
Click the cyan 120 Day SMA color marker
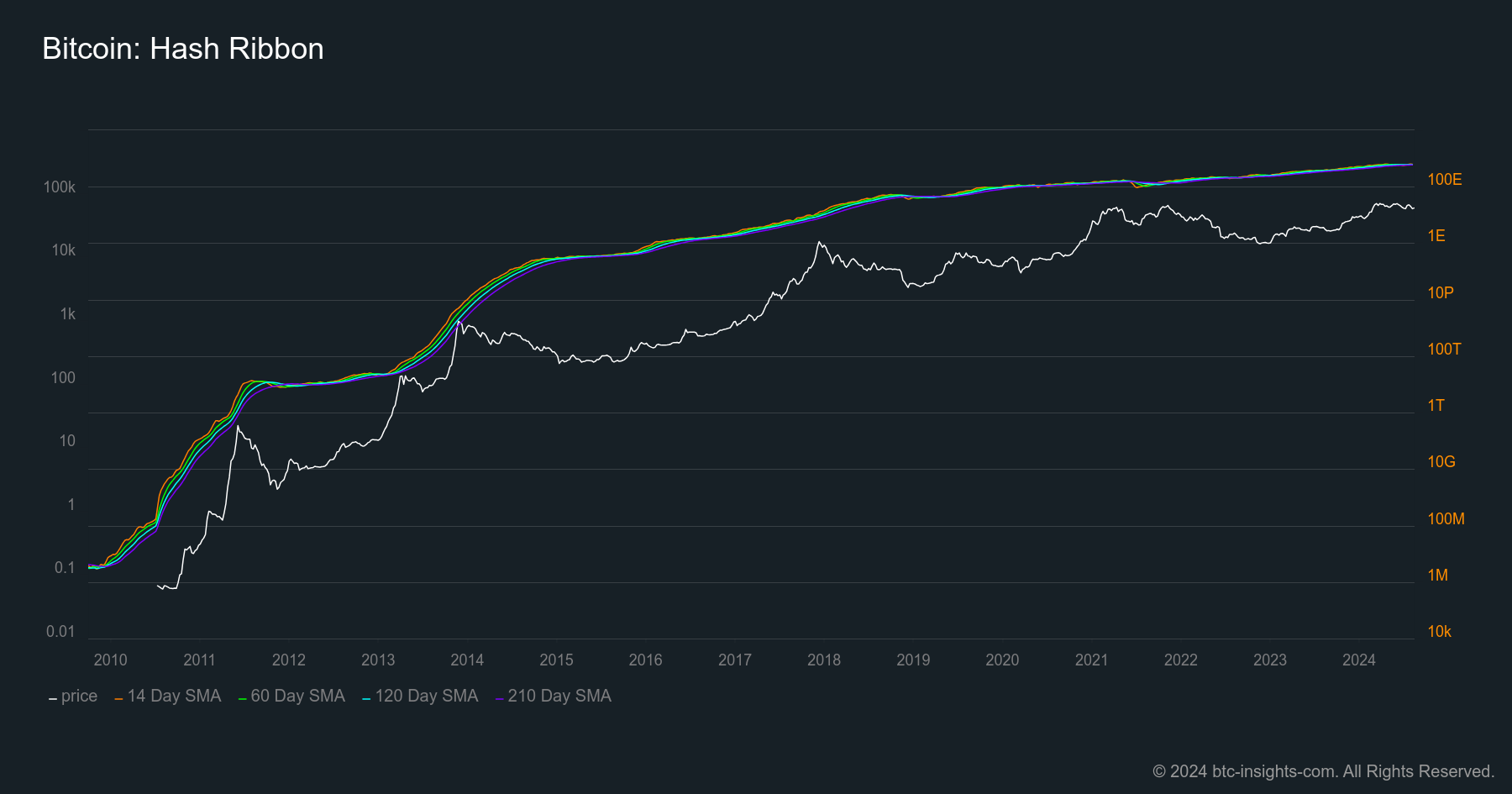point(366,699)
